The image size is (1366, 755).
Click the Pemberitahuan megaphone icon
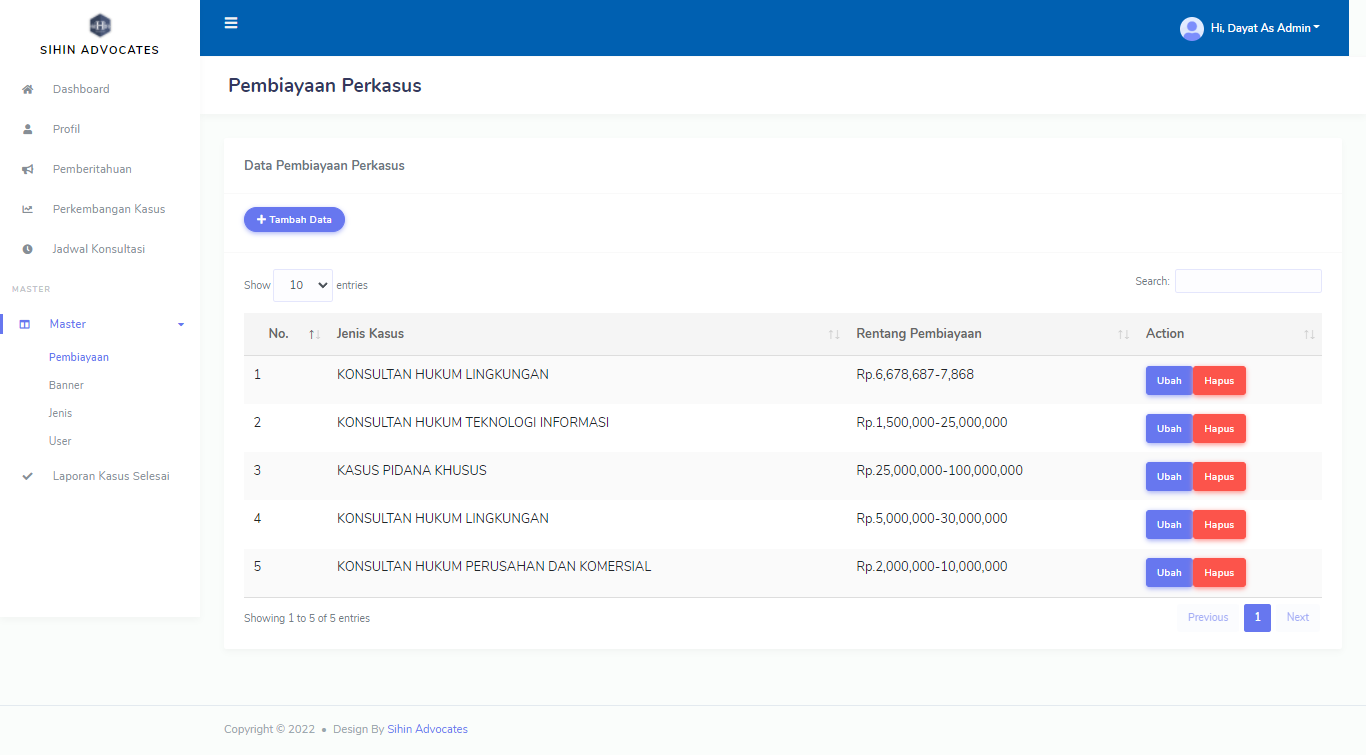(x=27, y=169)
